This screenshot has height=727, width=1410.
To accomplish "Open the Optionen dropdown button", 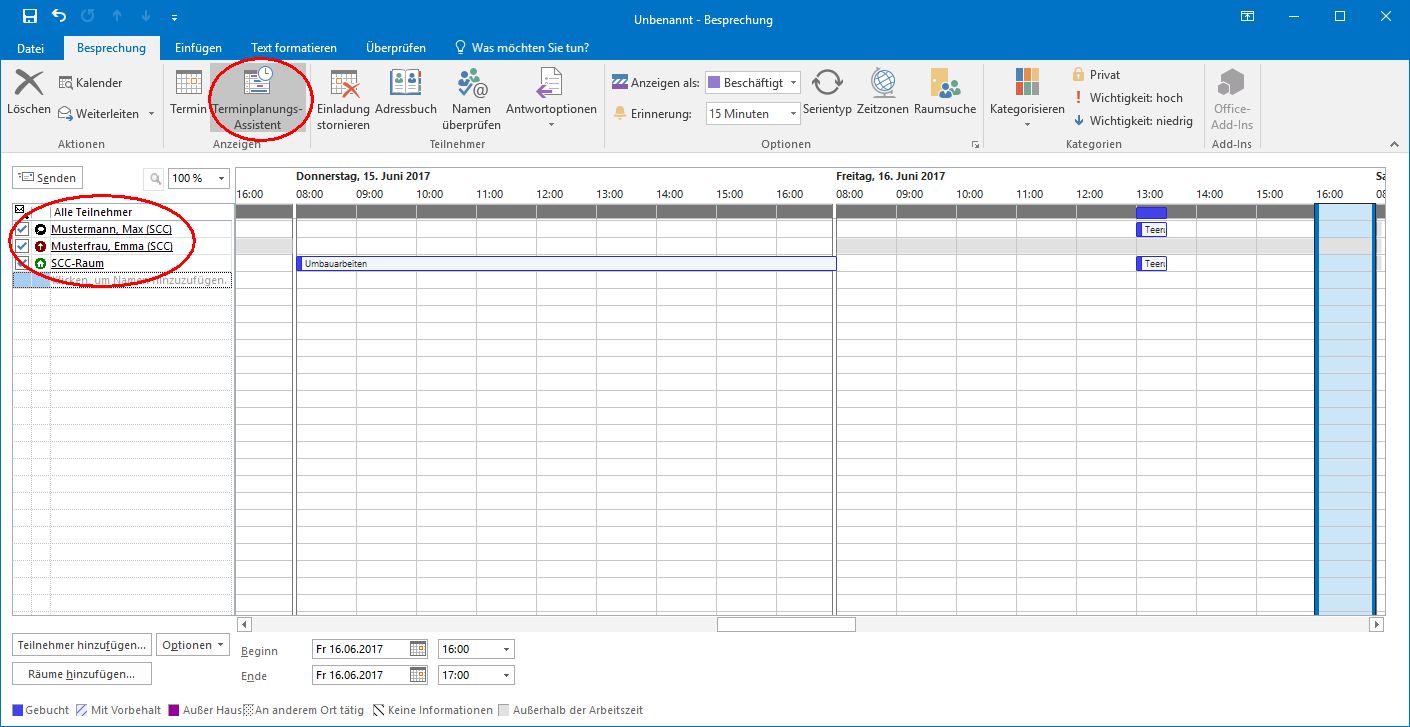I will point(193,645).
